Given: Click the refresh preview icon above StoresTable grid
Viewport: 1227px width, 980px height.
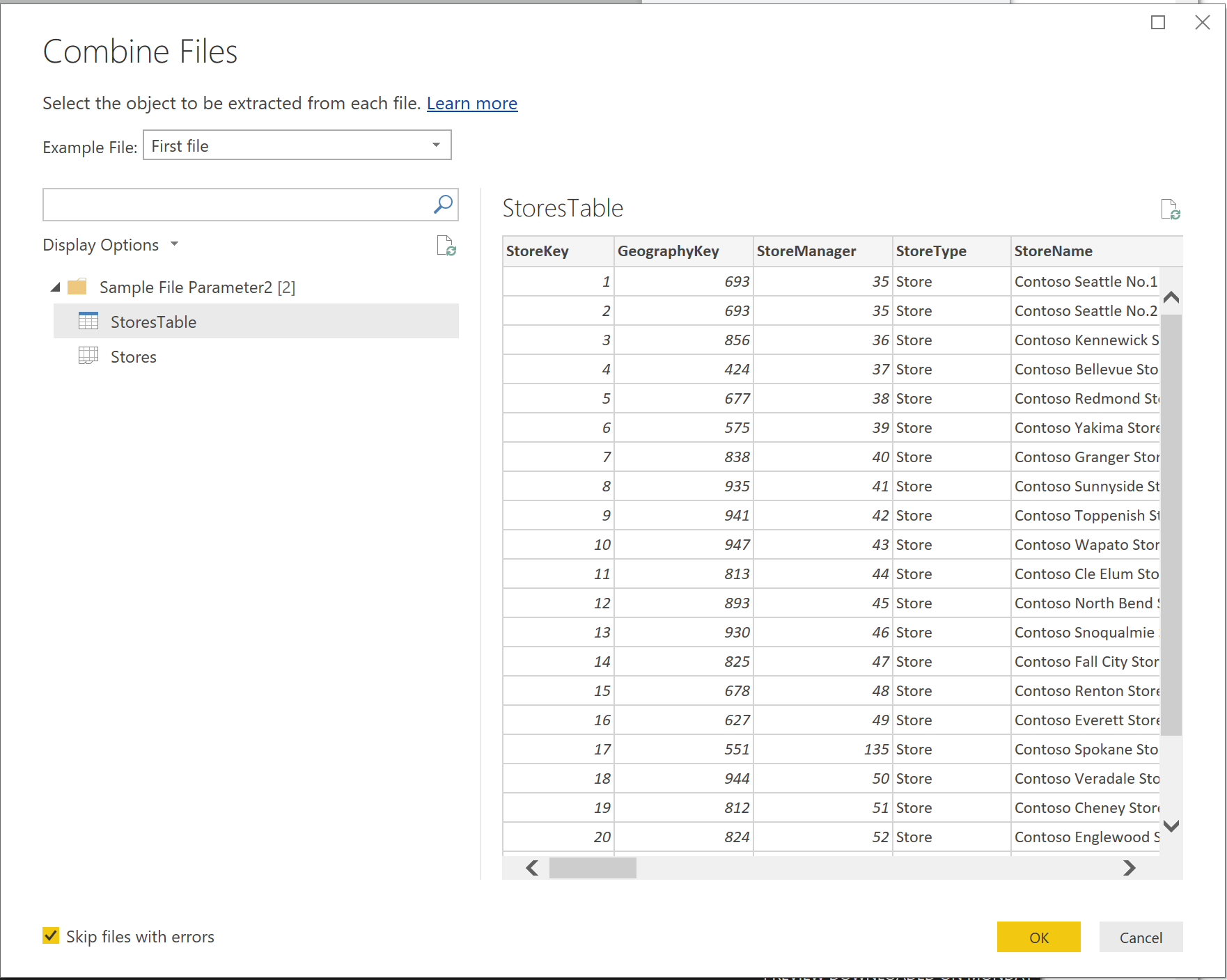Looking at the screenshot, I should tap(1171, 209).
